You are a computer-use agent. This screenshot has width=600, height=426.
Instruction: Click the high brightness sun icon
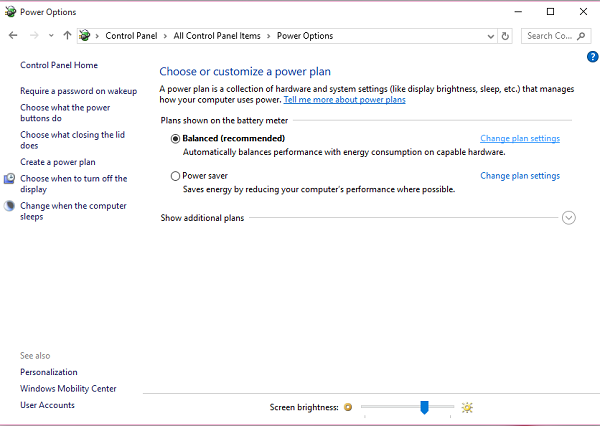(467, 407)
